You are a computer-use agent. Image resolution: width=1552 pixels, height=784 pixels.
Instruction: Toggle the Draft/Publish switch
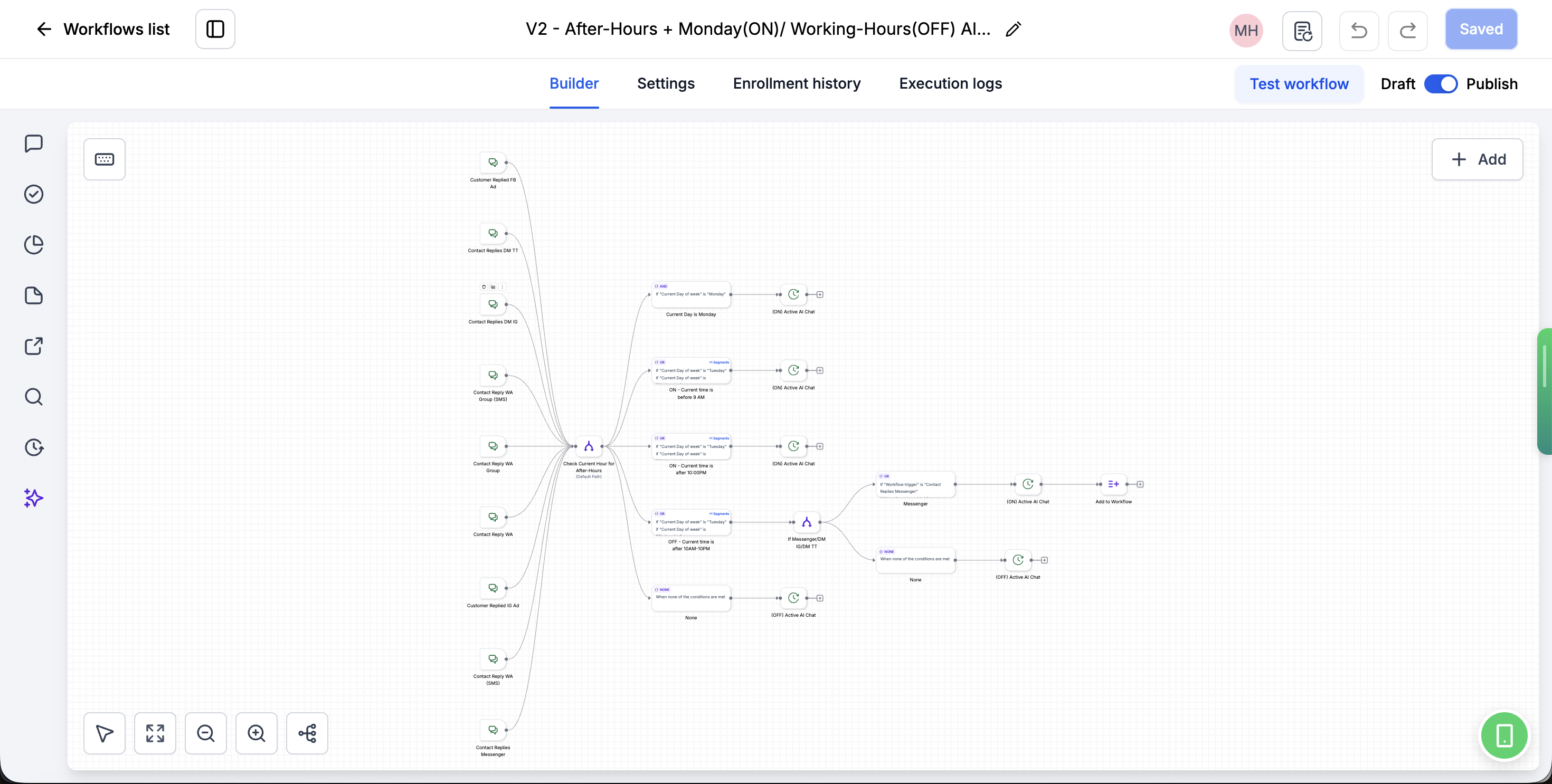pos(1441,84)
